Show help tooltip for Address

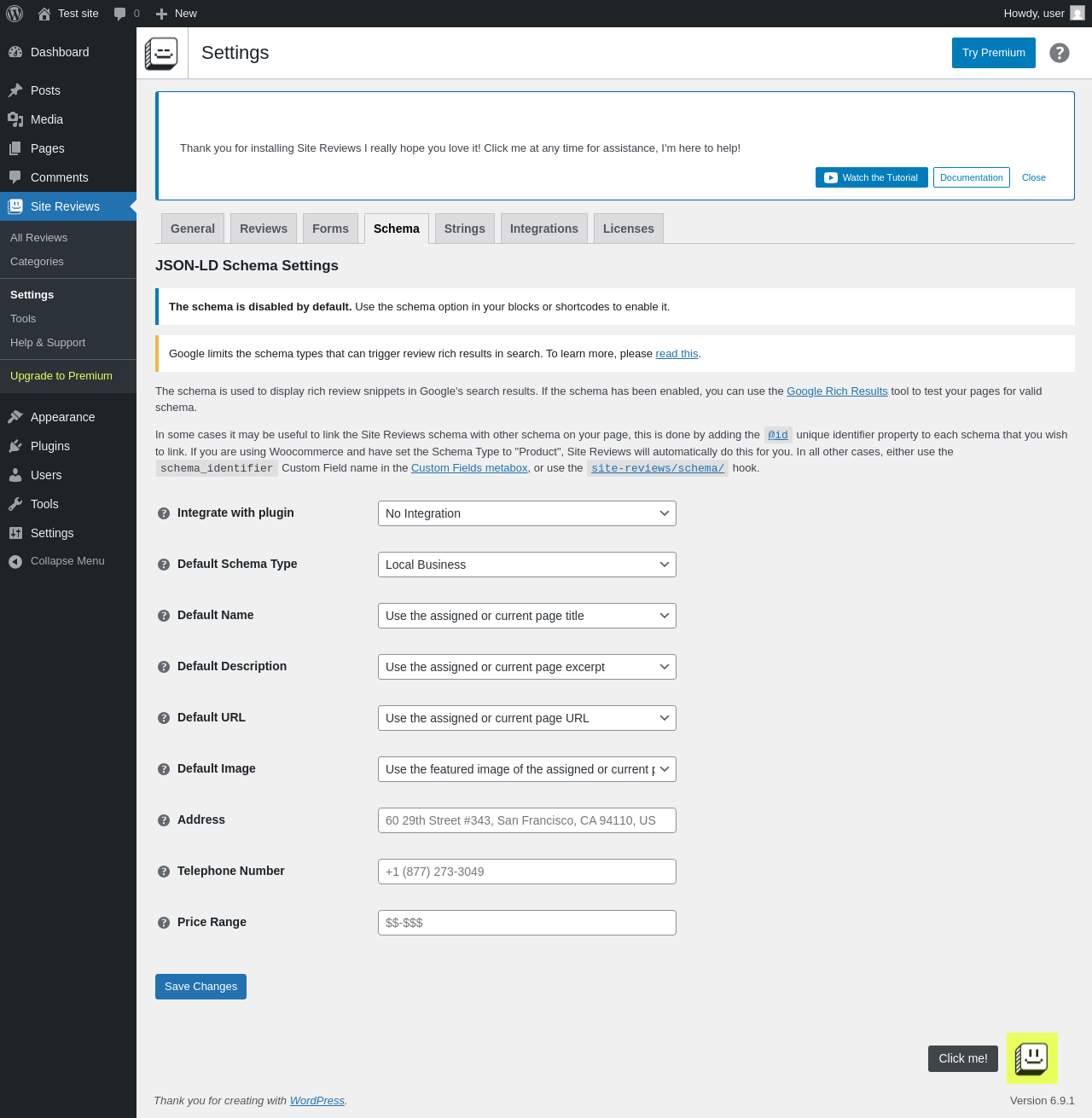(164, 820)
